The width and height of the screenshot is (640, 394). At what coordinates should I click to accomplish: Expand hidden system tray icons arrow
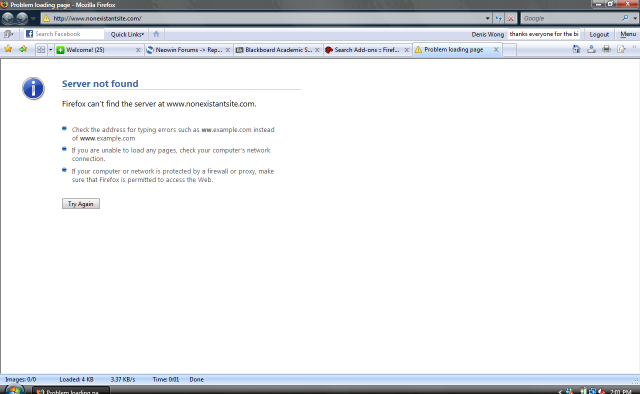click(560, 392)
